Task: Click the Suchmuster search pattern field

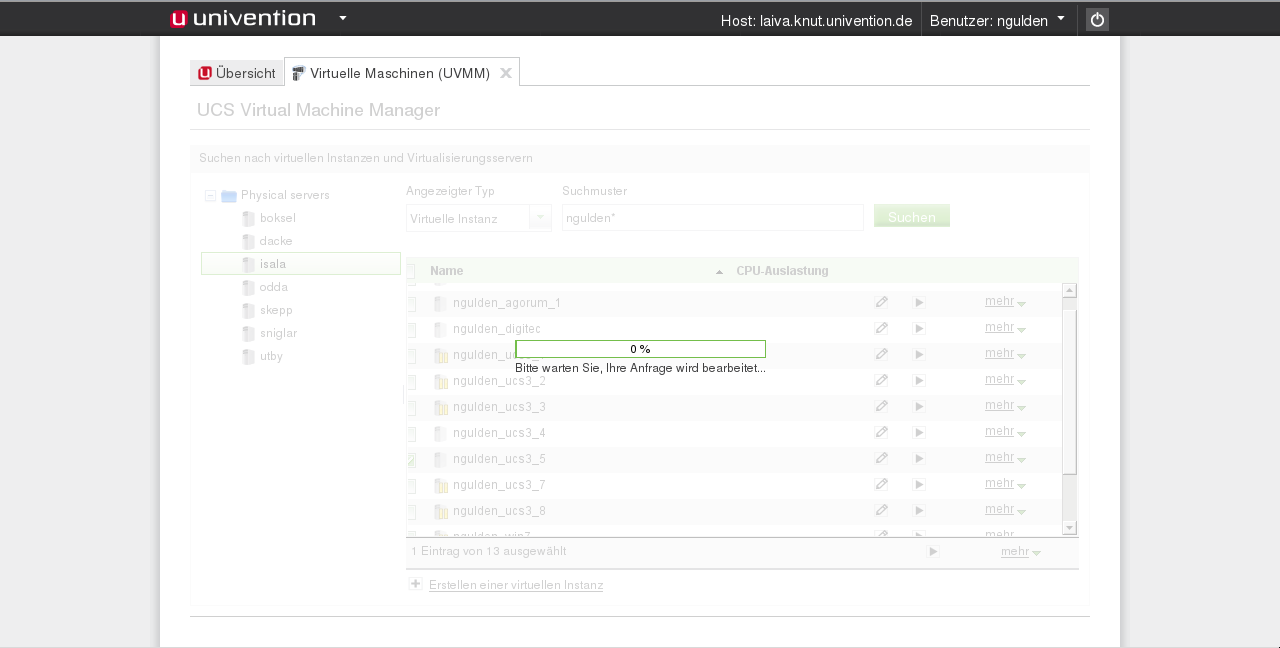Action: click(712, 218)
